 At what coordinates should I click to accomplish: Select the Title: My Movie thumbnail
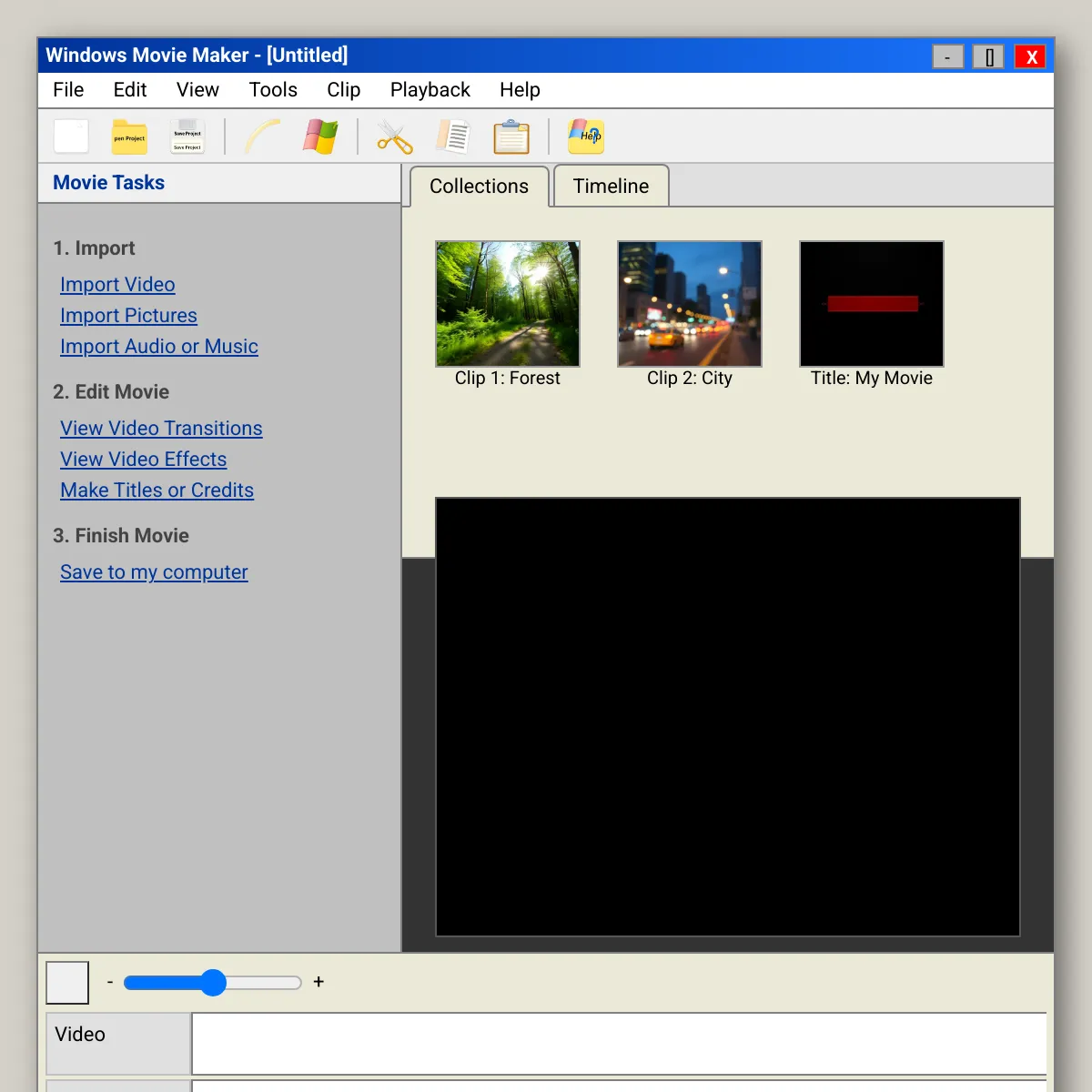[872, 304]
